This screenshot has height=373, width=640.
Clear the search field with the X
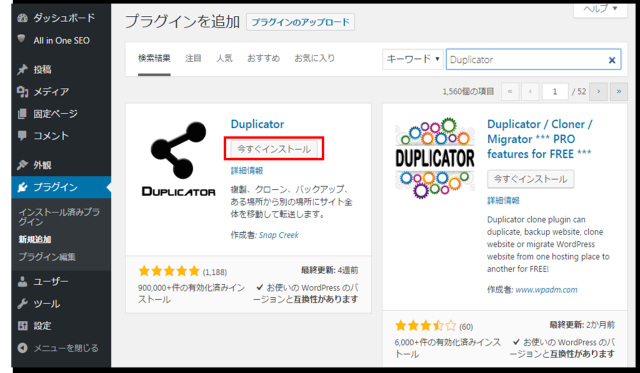pyautogui.click(x=612, y=60)
